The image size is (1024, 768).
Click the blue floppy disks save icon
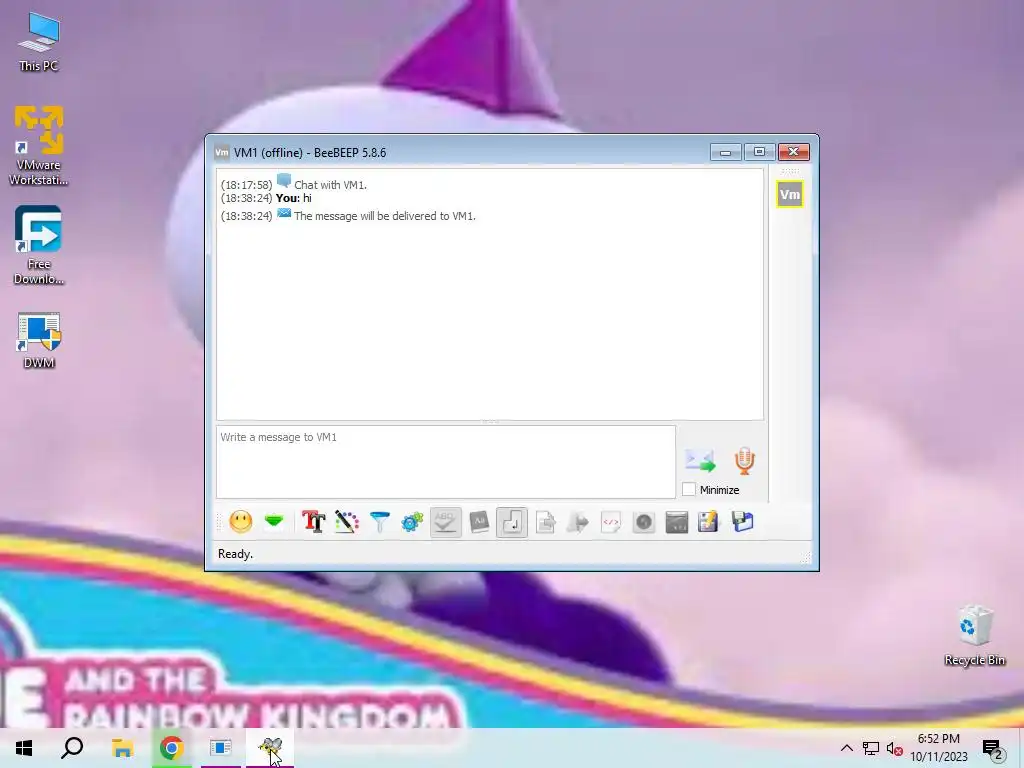coord(743,522)
